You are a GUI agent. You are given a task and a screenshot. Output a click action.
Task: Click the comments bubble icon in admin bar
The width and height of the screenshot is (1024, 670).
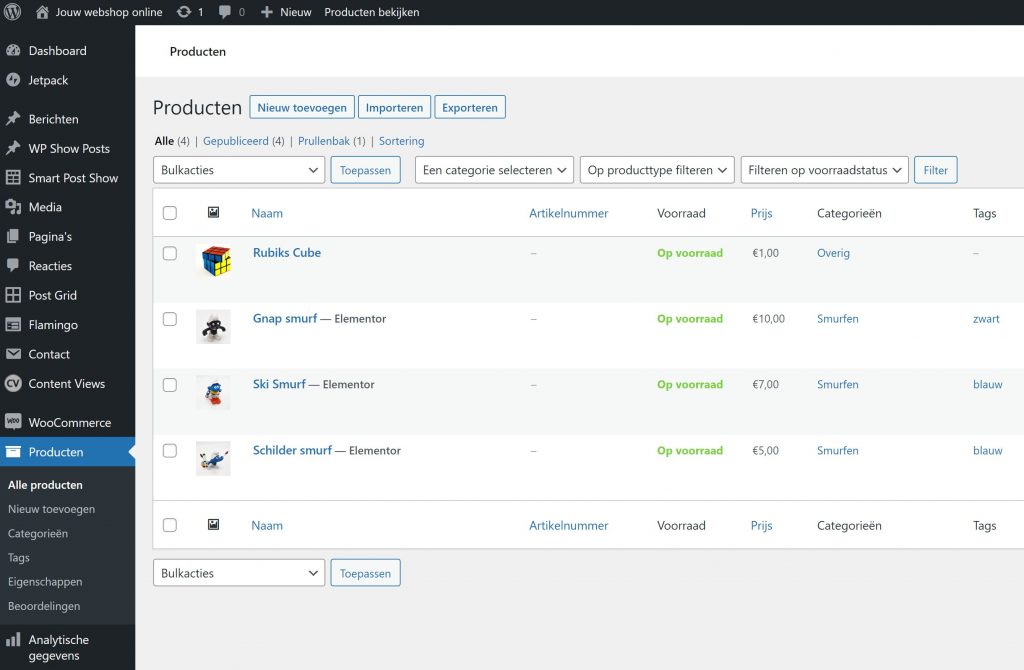point(225,12)
